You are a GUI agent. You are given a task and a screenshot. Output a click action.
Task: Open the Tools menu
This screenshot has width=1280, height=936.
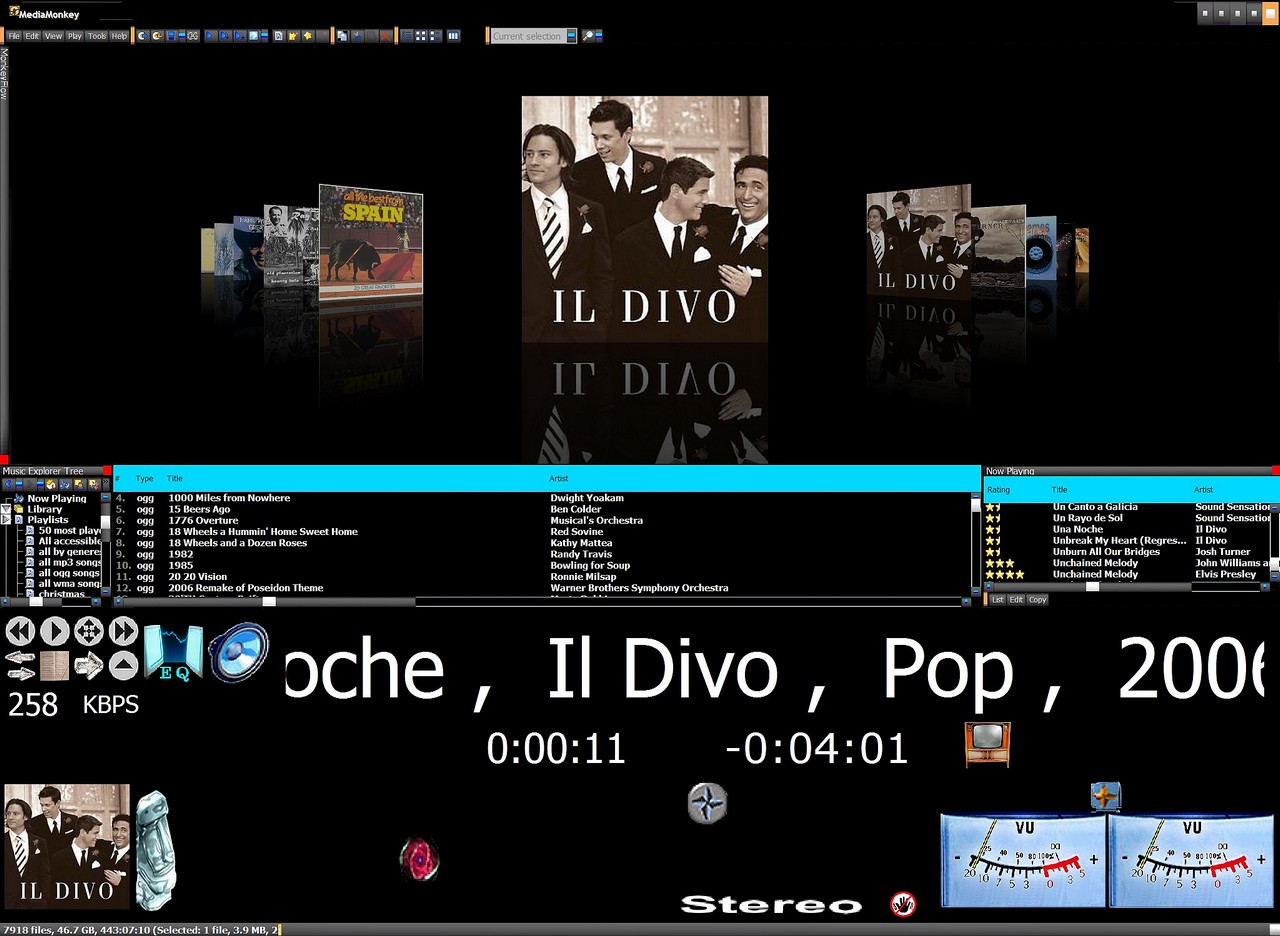[x=97, y=36]
